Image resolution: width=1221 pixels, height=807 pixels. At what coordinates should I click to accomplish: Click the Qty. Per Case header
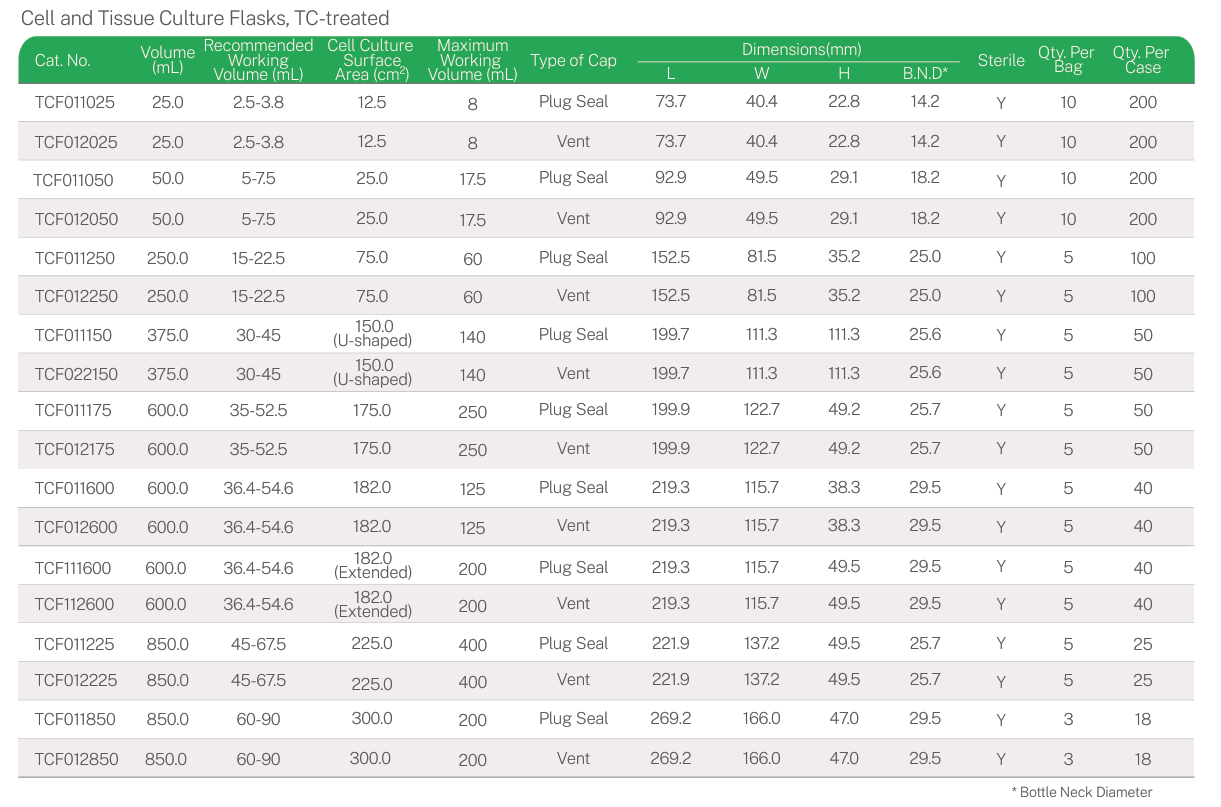(x=1142, y=60)
